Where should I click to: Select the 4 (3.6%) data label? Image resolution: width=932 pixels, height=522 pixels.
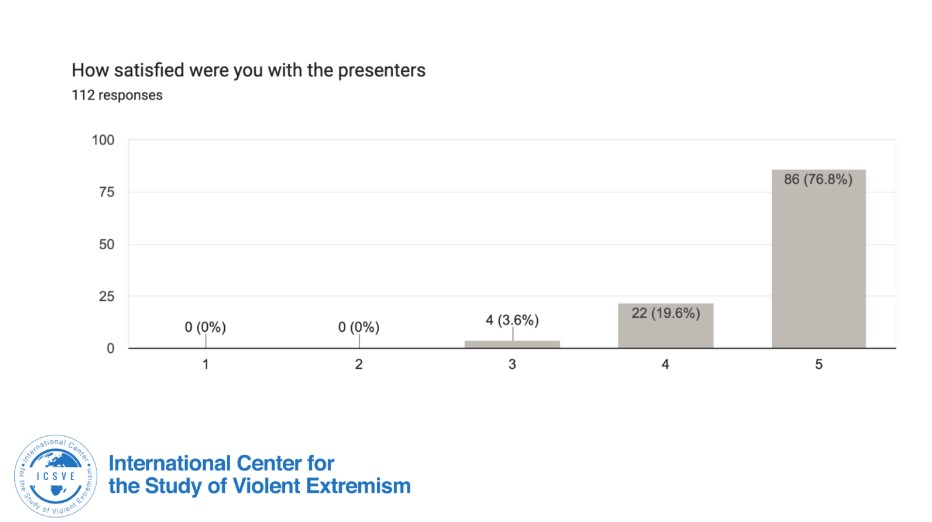pyautogui.click(x=512, y=320)
